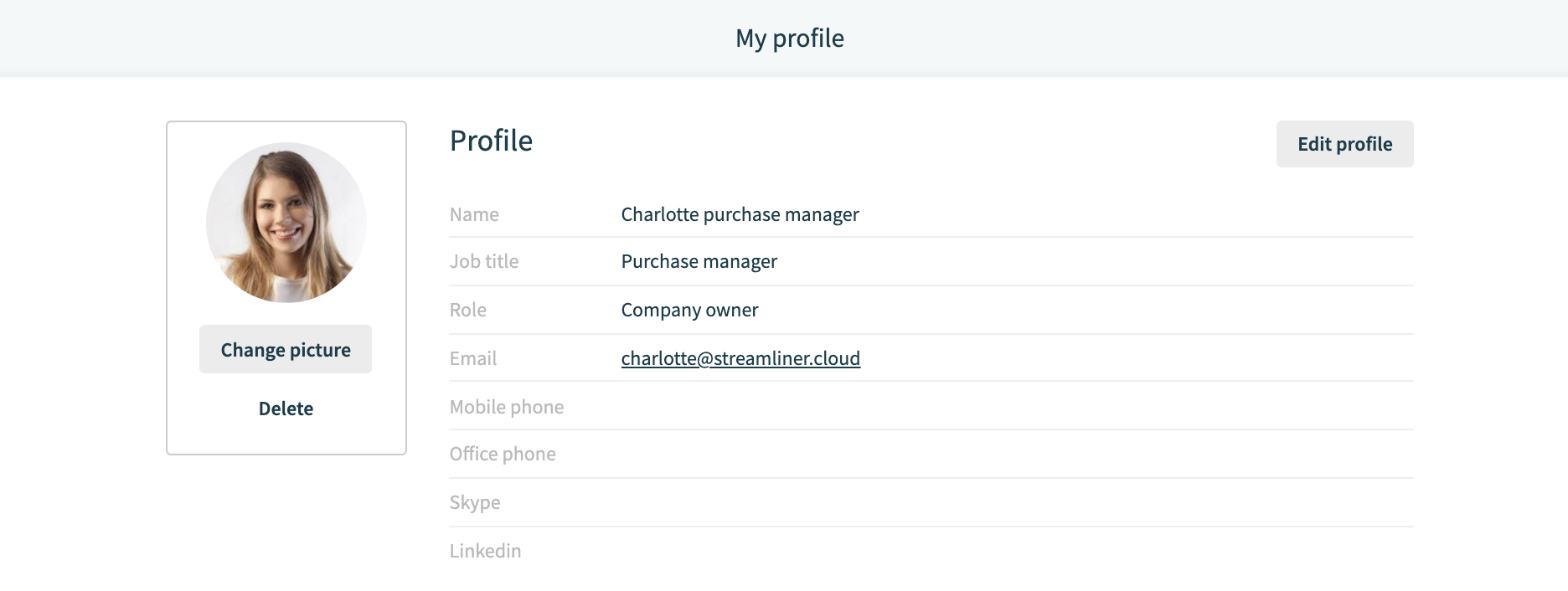
Task: Select the Name row value
Action: (740, 214)
